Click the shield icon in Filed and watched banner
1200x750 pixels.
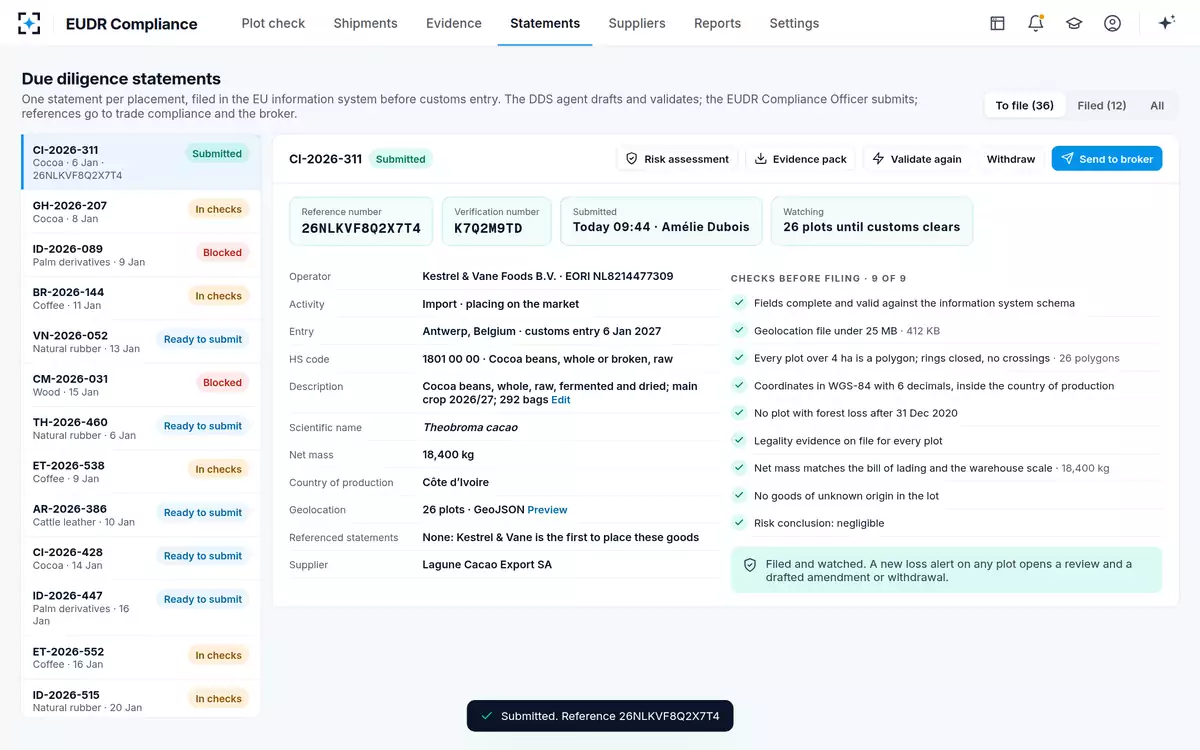tap(750, 565)
